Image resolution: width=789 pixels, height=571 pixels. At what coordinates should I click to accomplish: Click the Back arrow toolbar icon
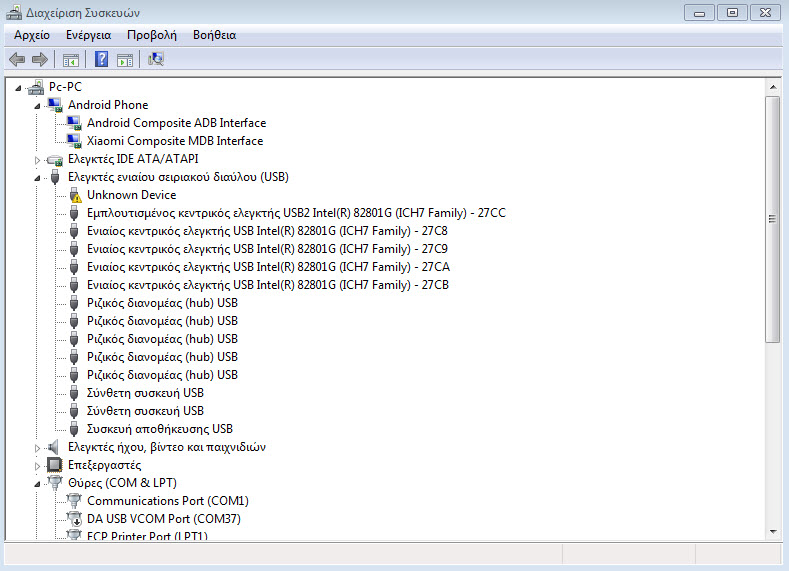[x=17, y=60]
